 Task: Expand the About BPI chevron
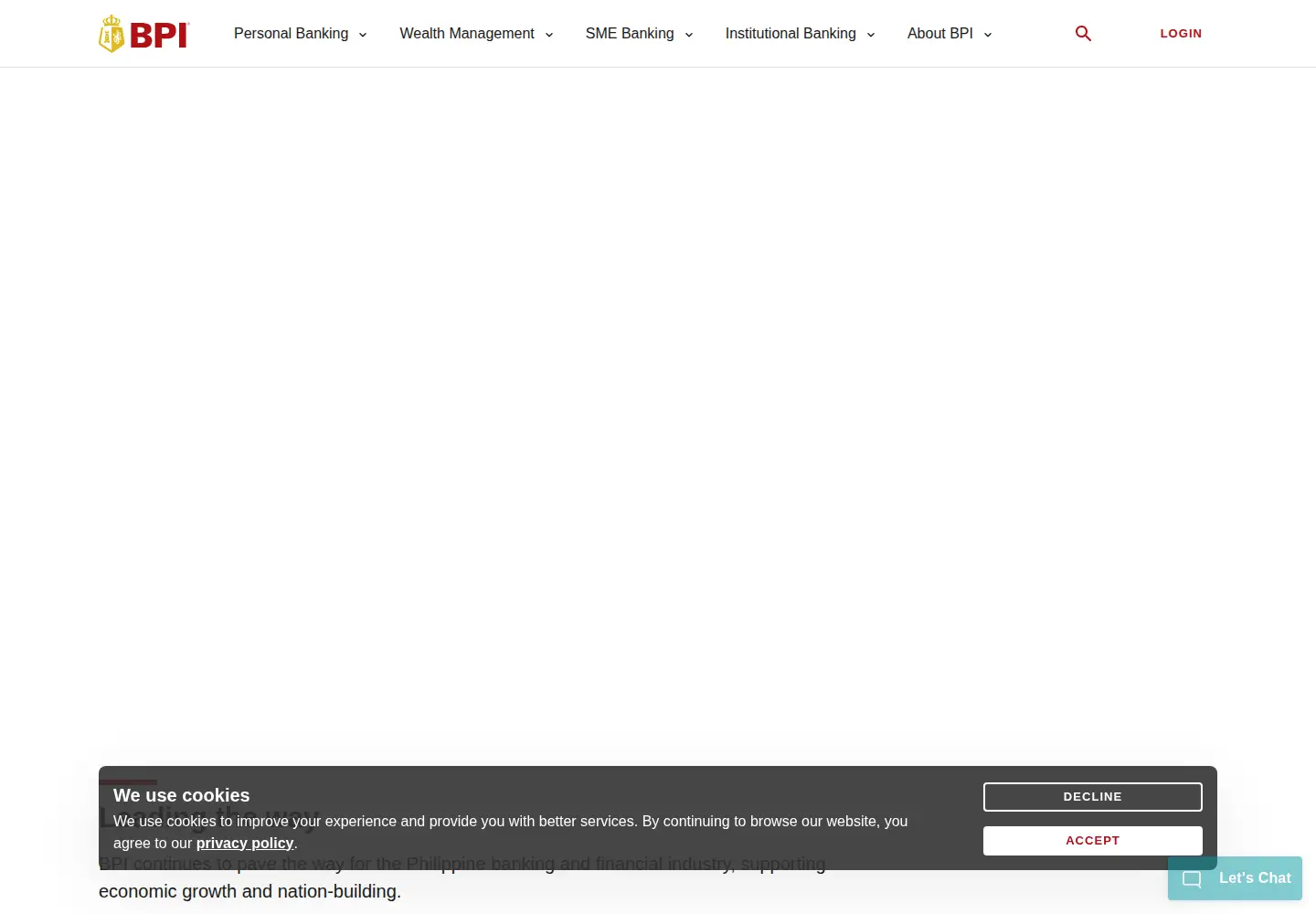988,35
